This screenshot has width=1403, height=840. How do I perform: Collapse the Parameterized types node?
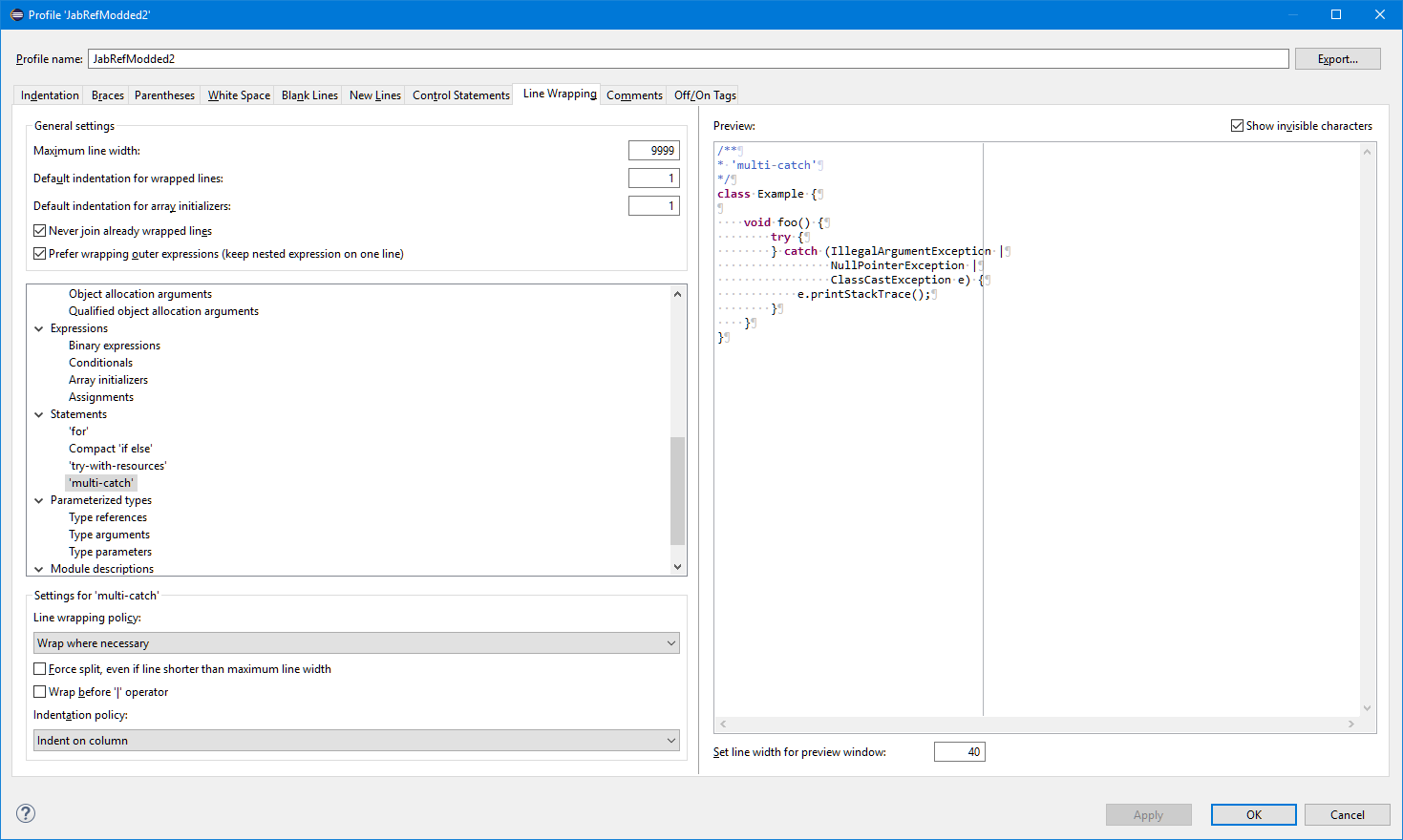[39, 500]
